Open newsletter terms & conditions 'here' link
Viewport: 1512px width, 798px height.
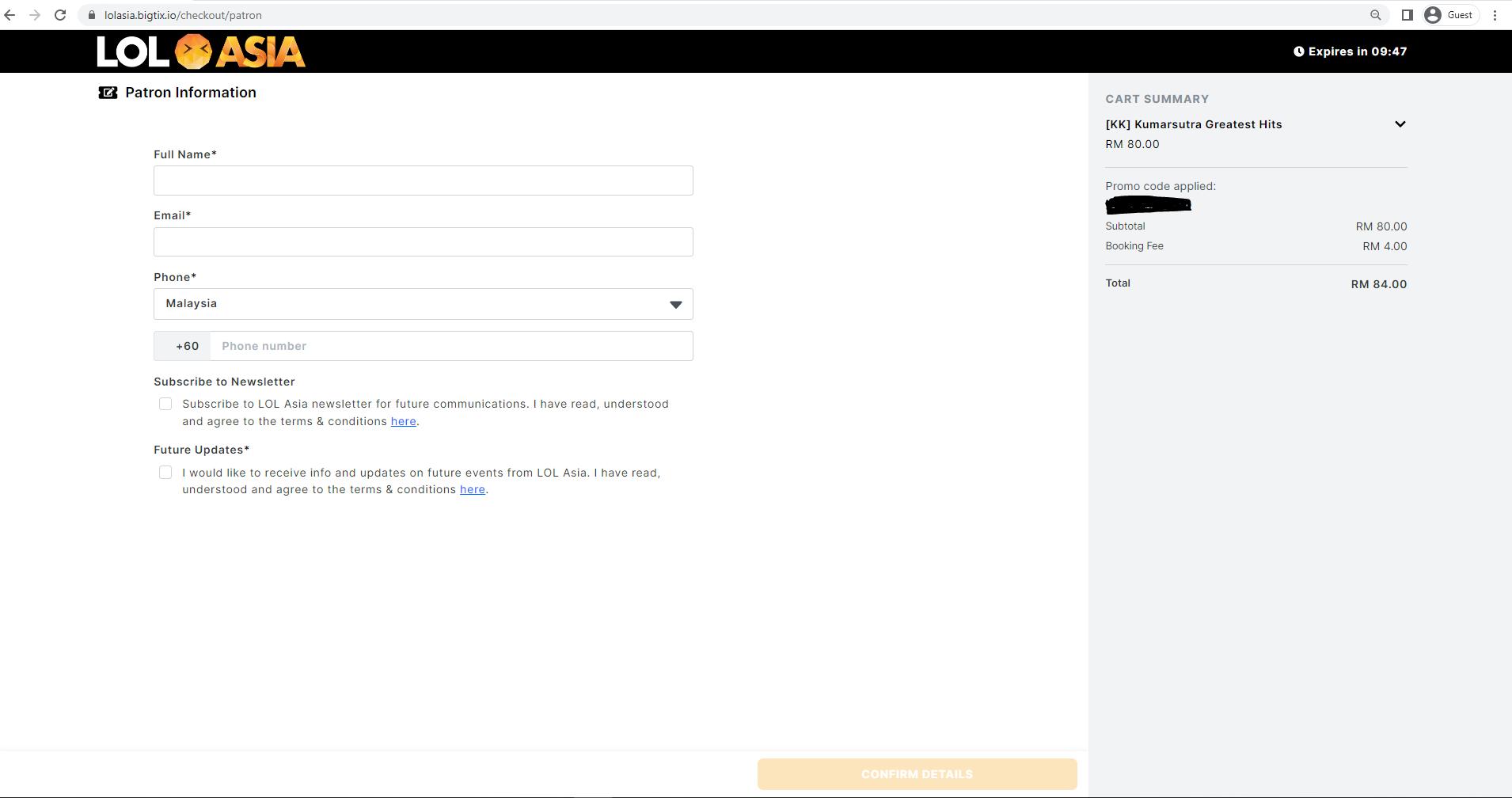tap(403, 421)
